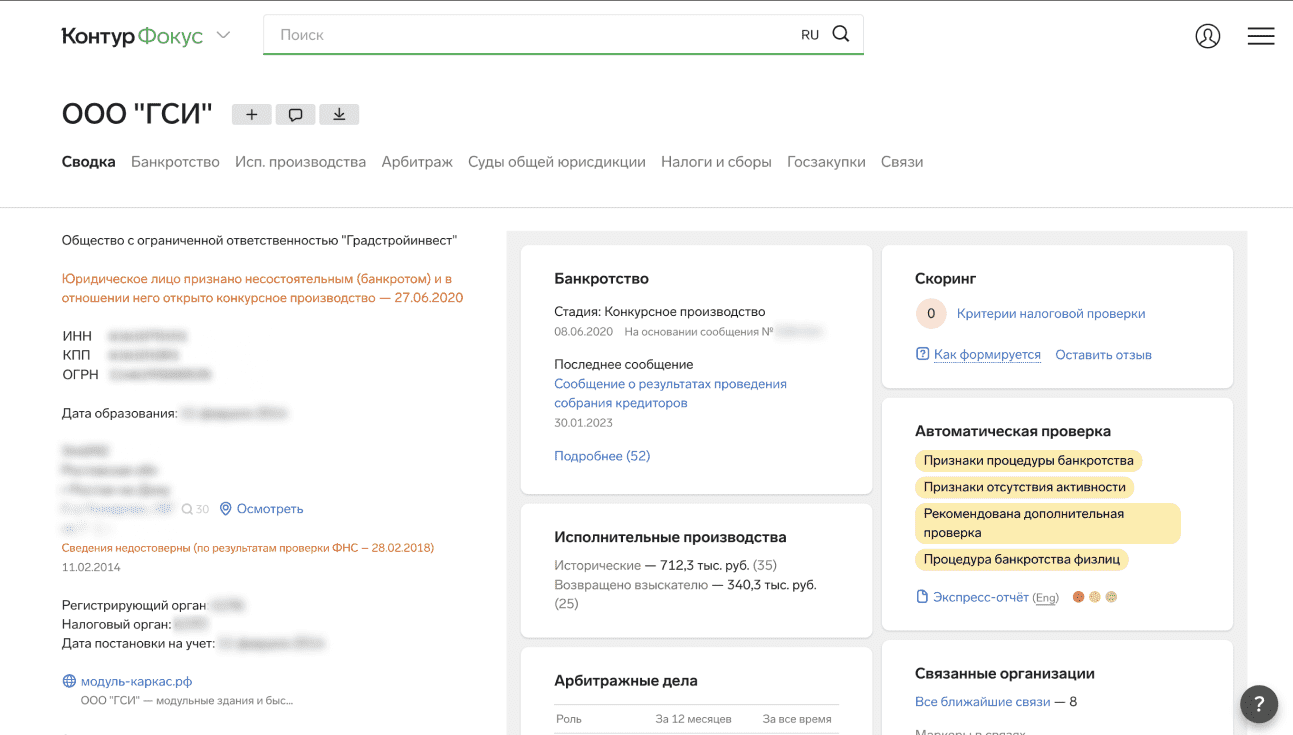
Task: Open the hamburger menu
Action: click(x=1261, y=36)
